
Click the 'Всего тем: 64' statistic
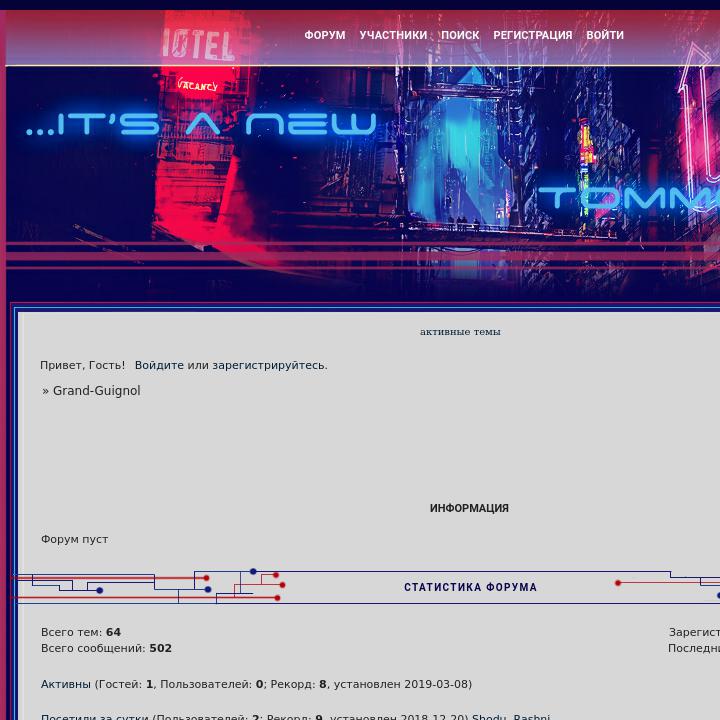(x=81, y=632)
